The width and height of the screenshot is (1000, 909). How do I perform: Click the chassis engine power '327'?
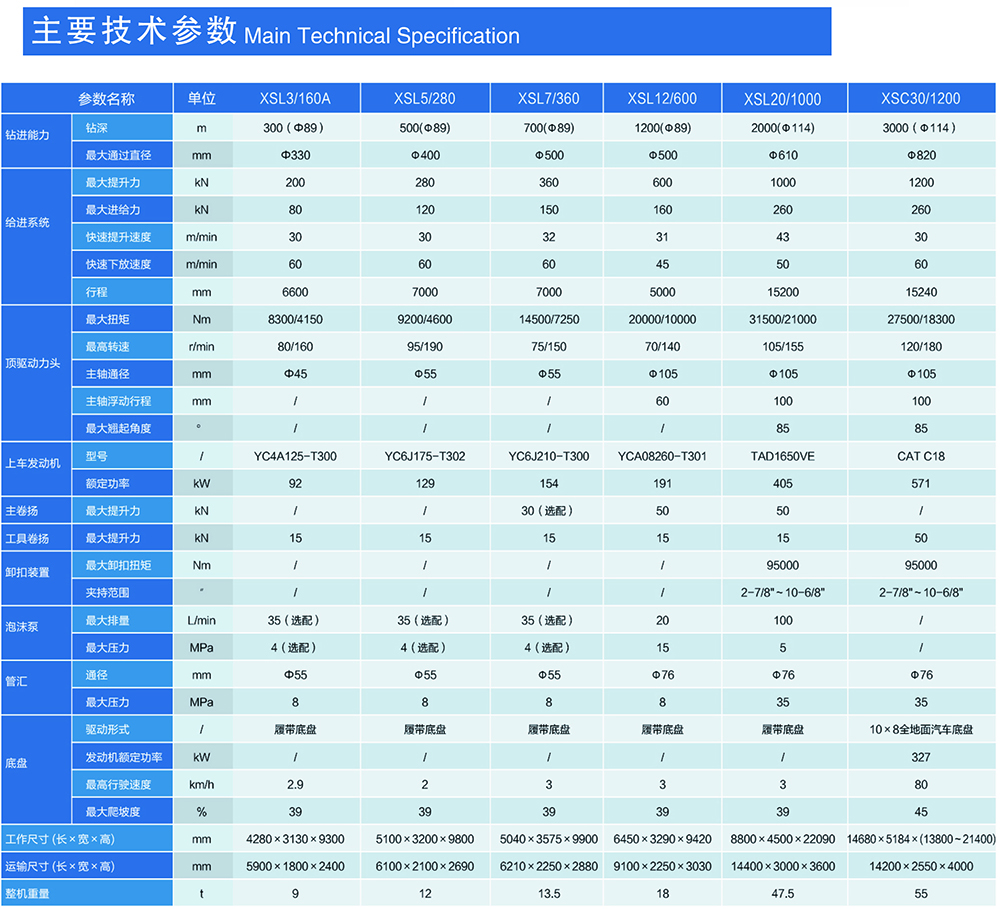coord(921,757)
